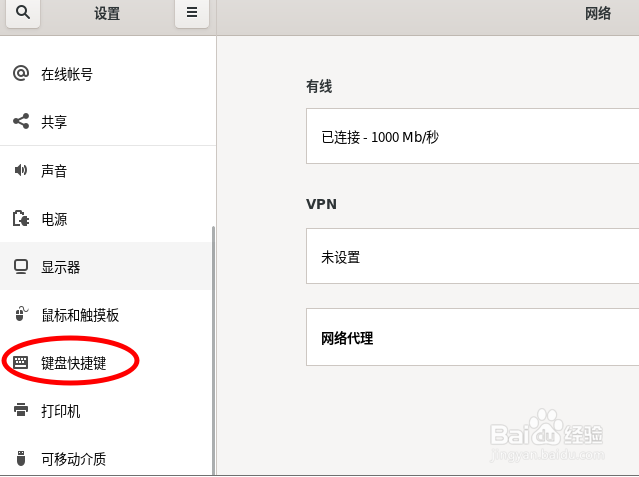Click the VPN section heading

(x=322, y=204)
